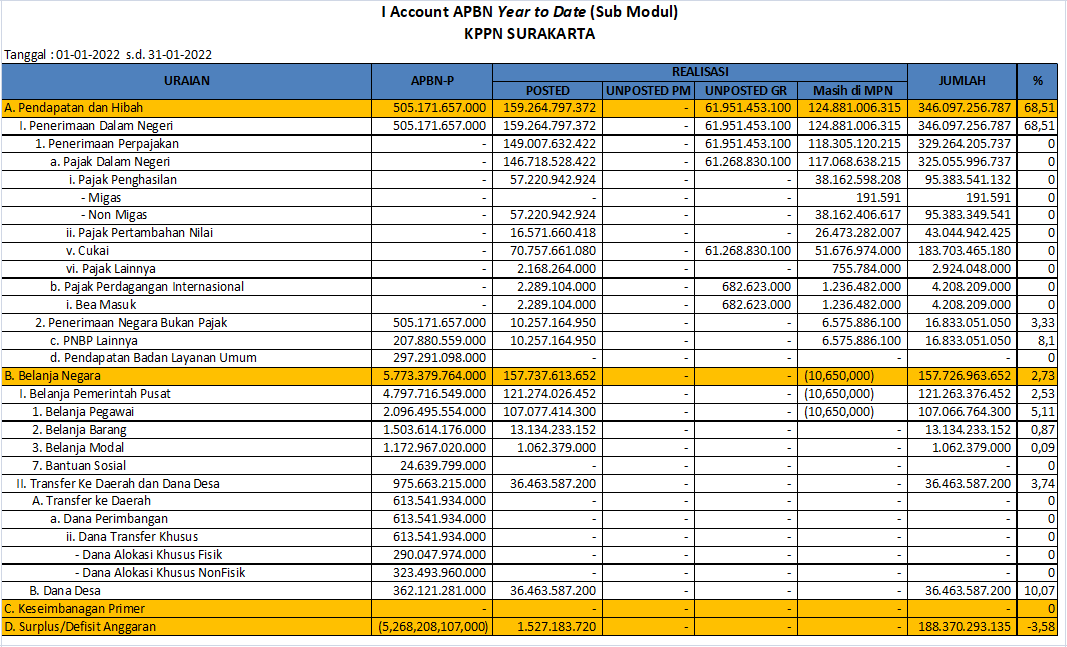Select the 3. Belanja Modal label
This screenshot has width=1067, height=647.
tap(78, 448)
